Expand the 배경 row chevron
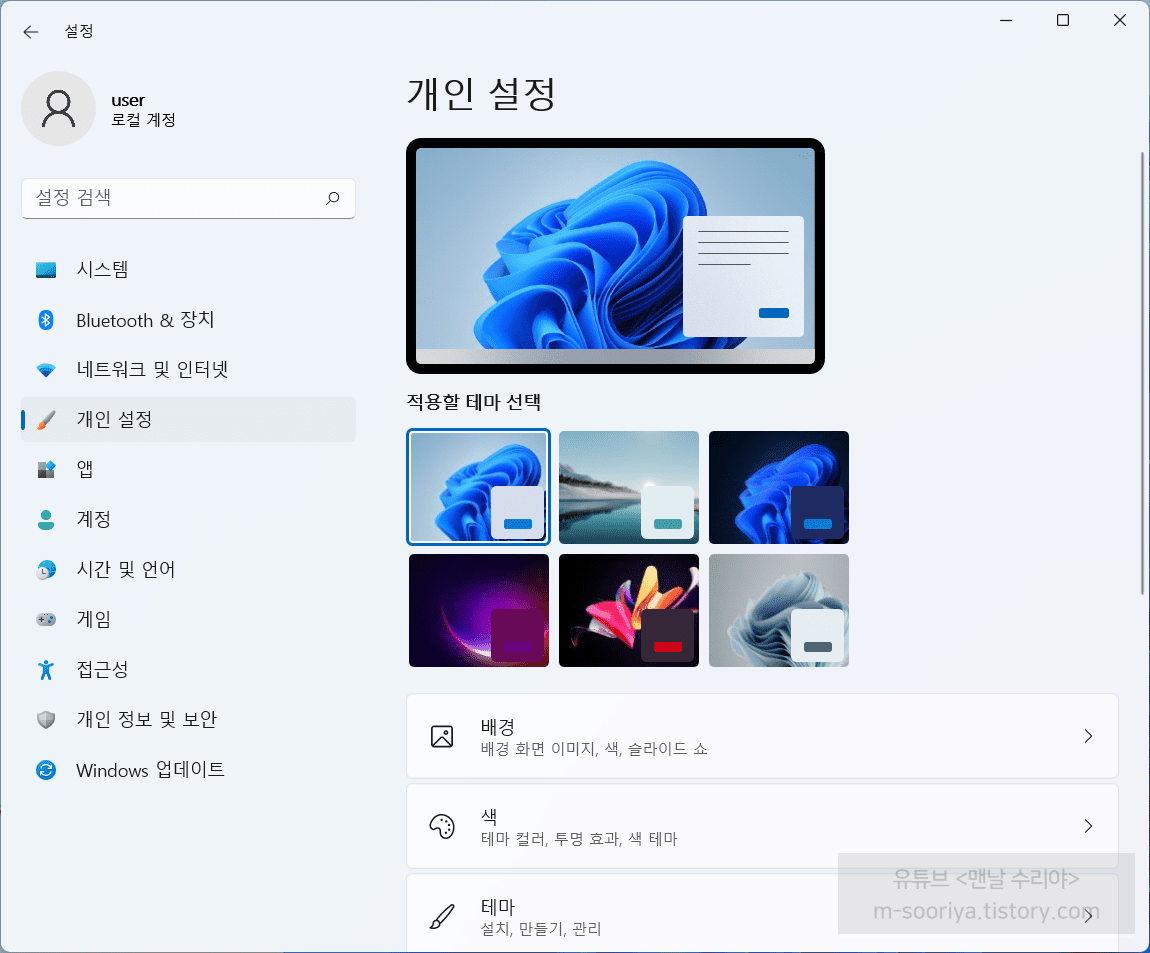 tap(1088, 737)
